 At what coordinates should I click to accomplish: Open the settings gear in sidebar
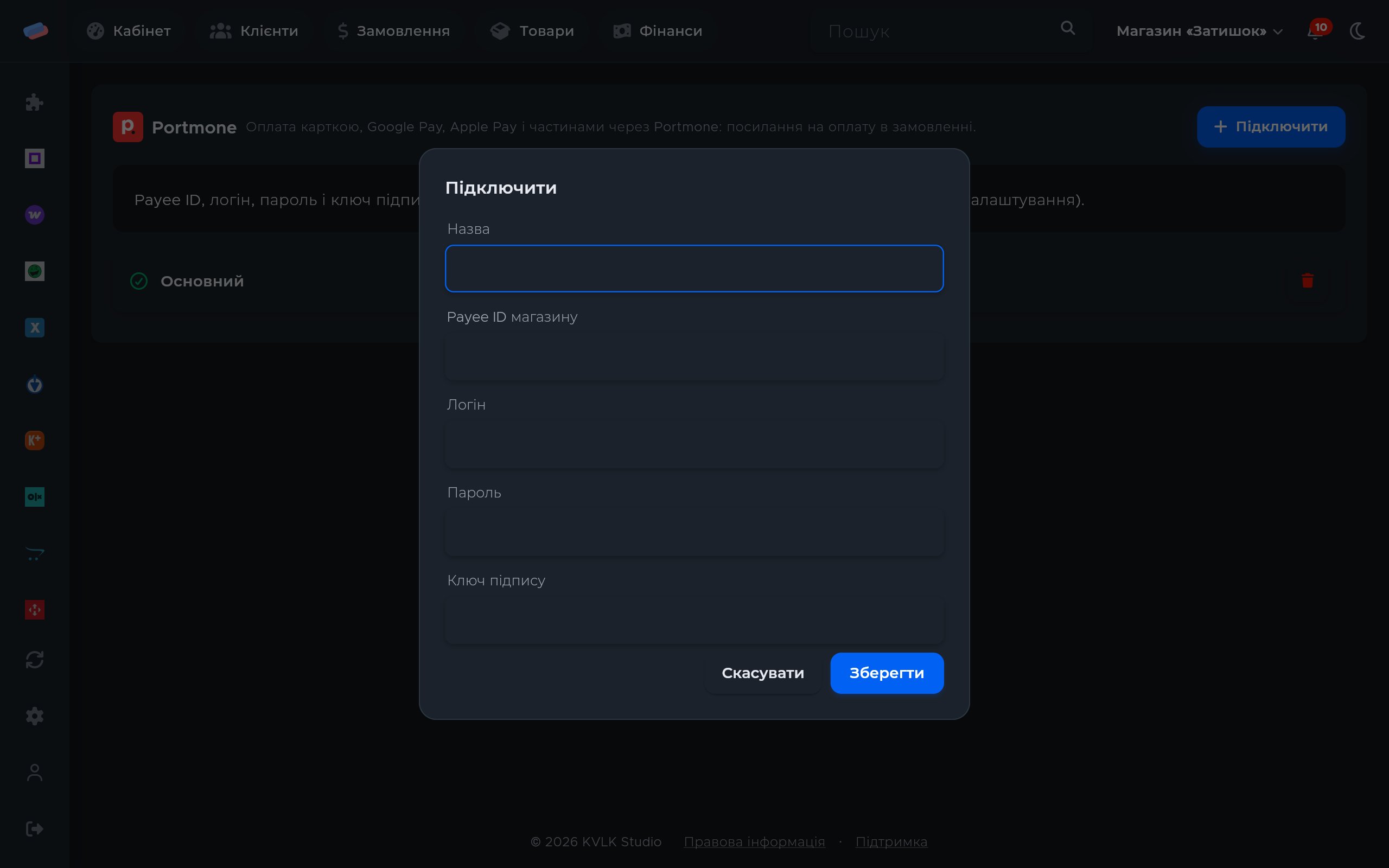click(x=34, y=716)
